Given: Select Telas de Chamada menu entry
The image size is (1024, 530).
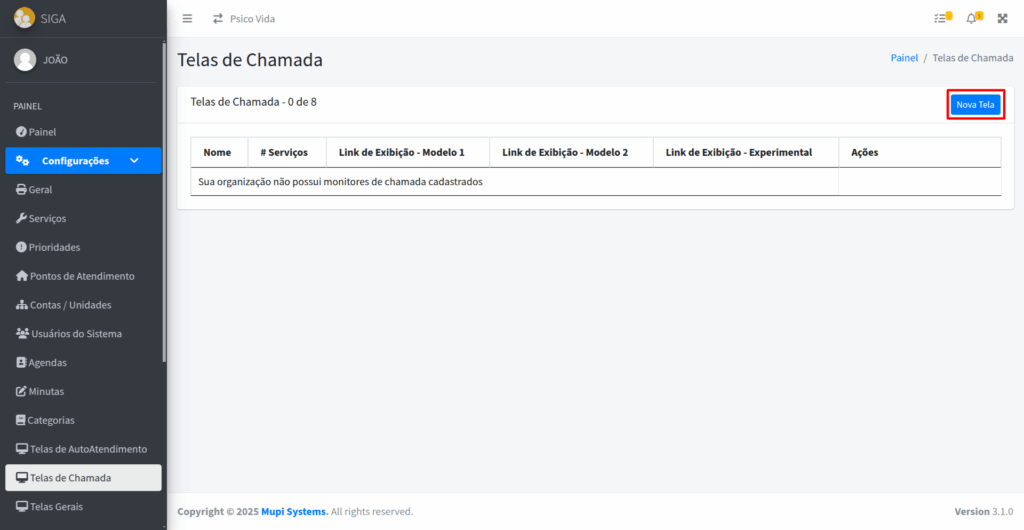Looking at the screenshot, I should click(x=84, y=478).
